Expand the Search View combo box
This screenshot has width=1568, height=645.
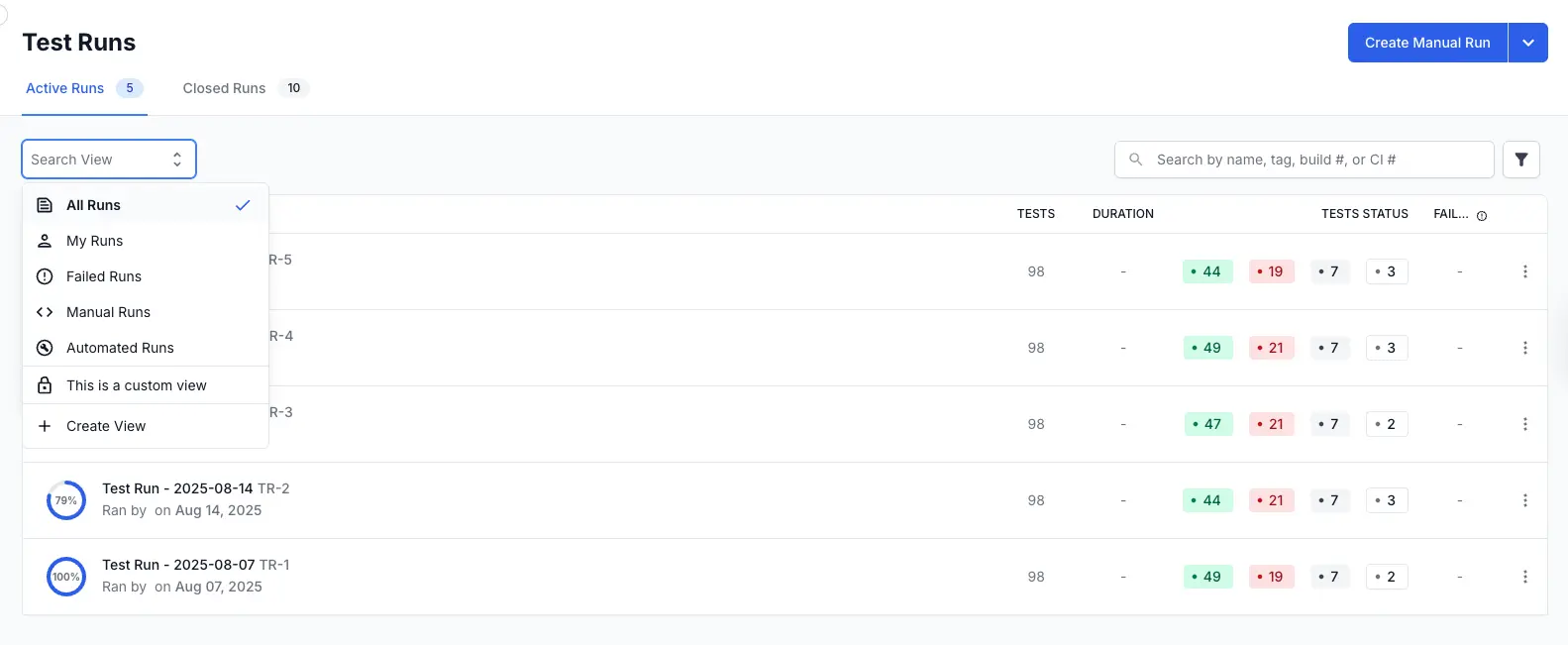[x=109, y=160]
